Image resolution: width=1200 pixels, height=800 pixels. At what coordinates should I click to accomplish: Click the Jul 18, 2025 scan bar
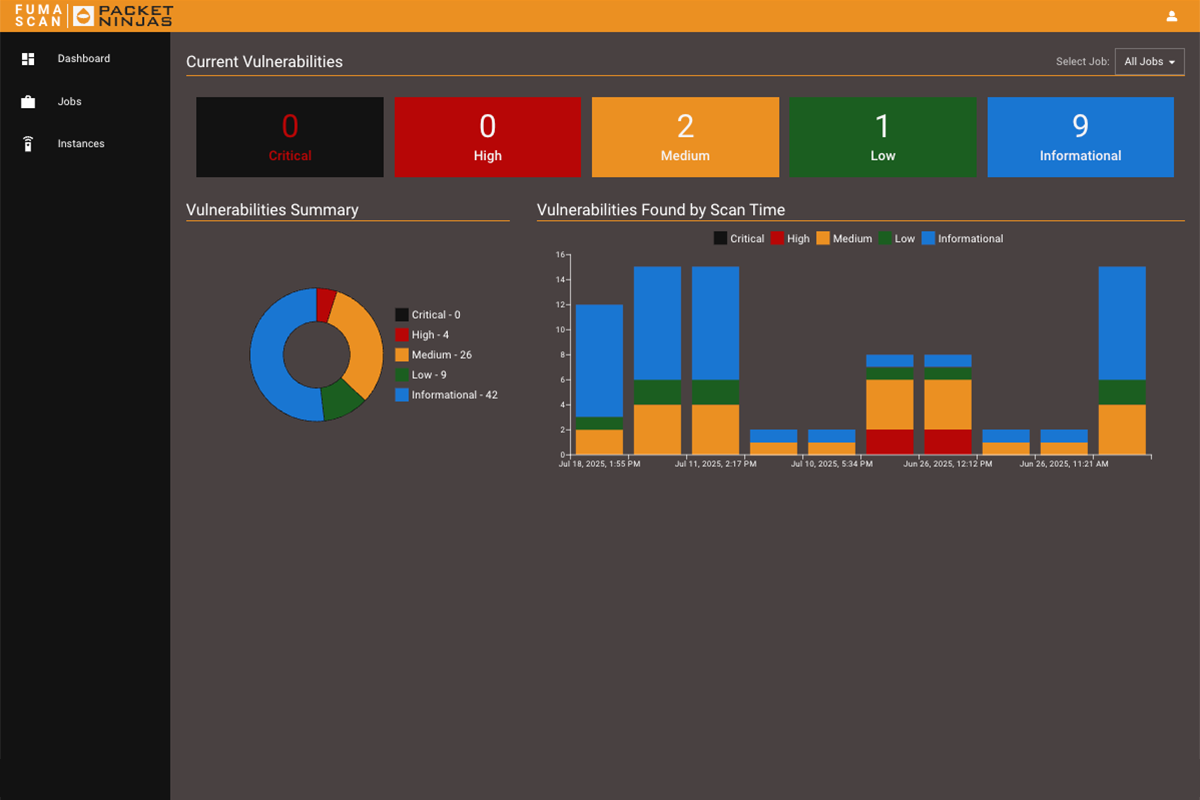(x=599, y=360)
